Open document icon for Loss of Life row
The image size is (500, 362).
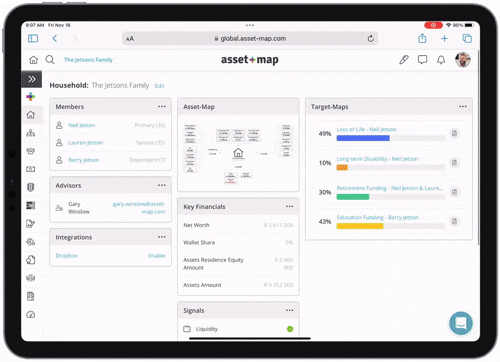[454, 133]
